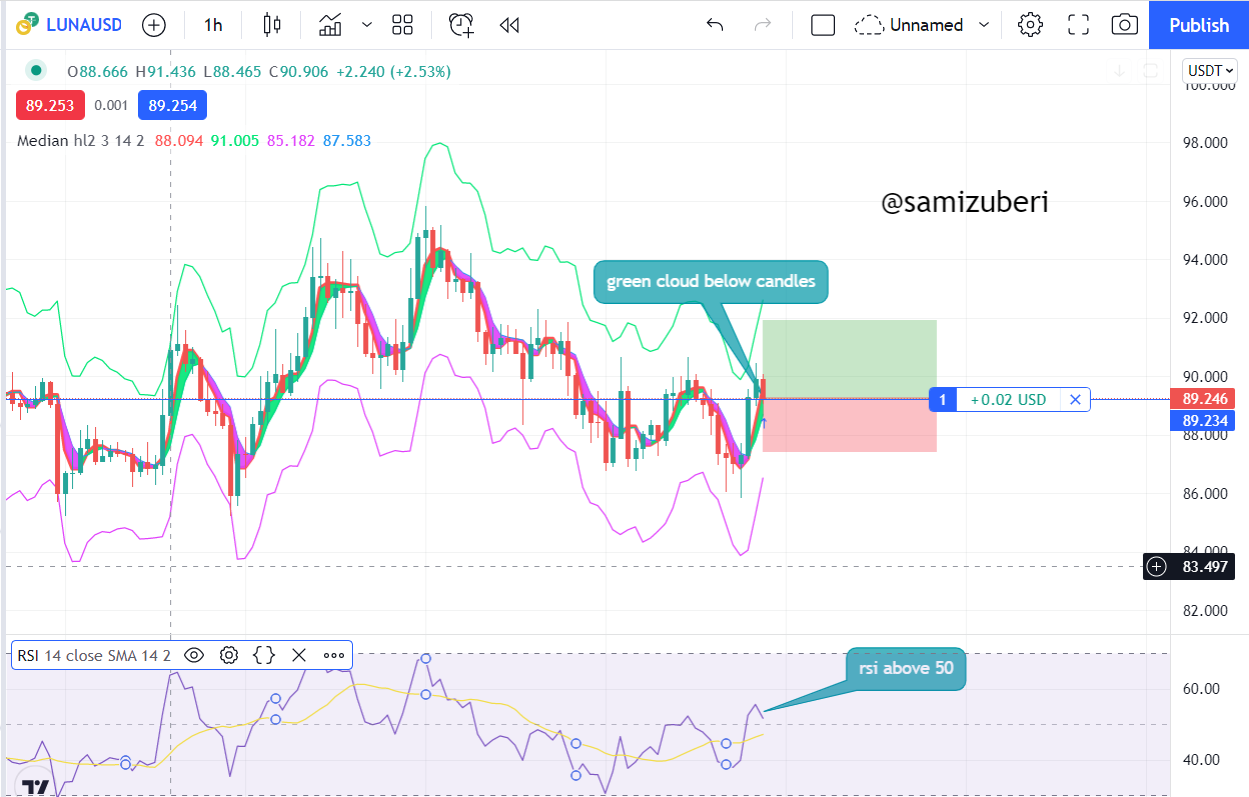Screen dimensions: 1249x797
Task: Click the 0.001 spread value
Action: click(111, 105)
